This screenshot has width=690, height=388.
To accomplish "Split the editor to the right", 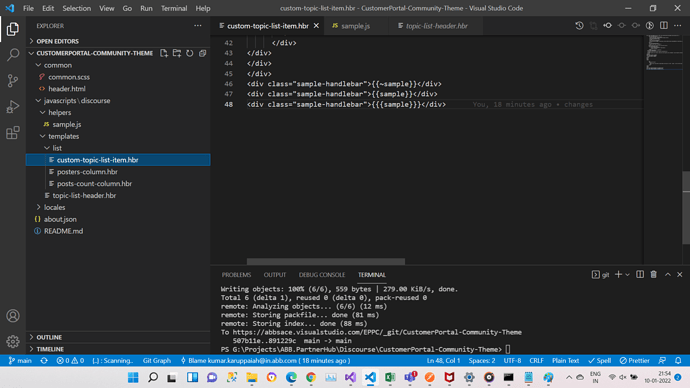I will pyautogui.click(x=664, y=26).
